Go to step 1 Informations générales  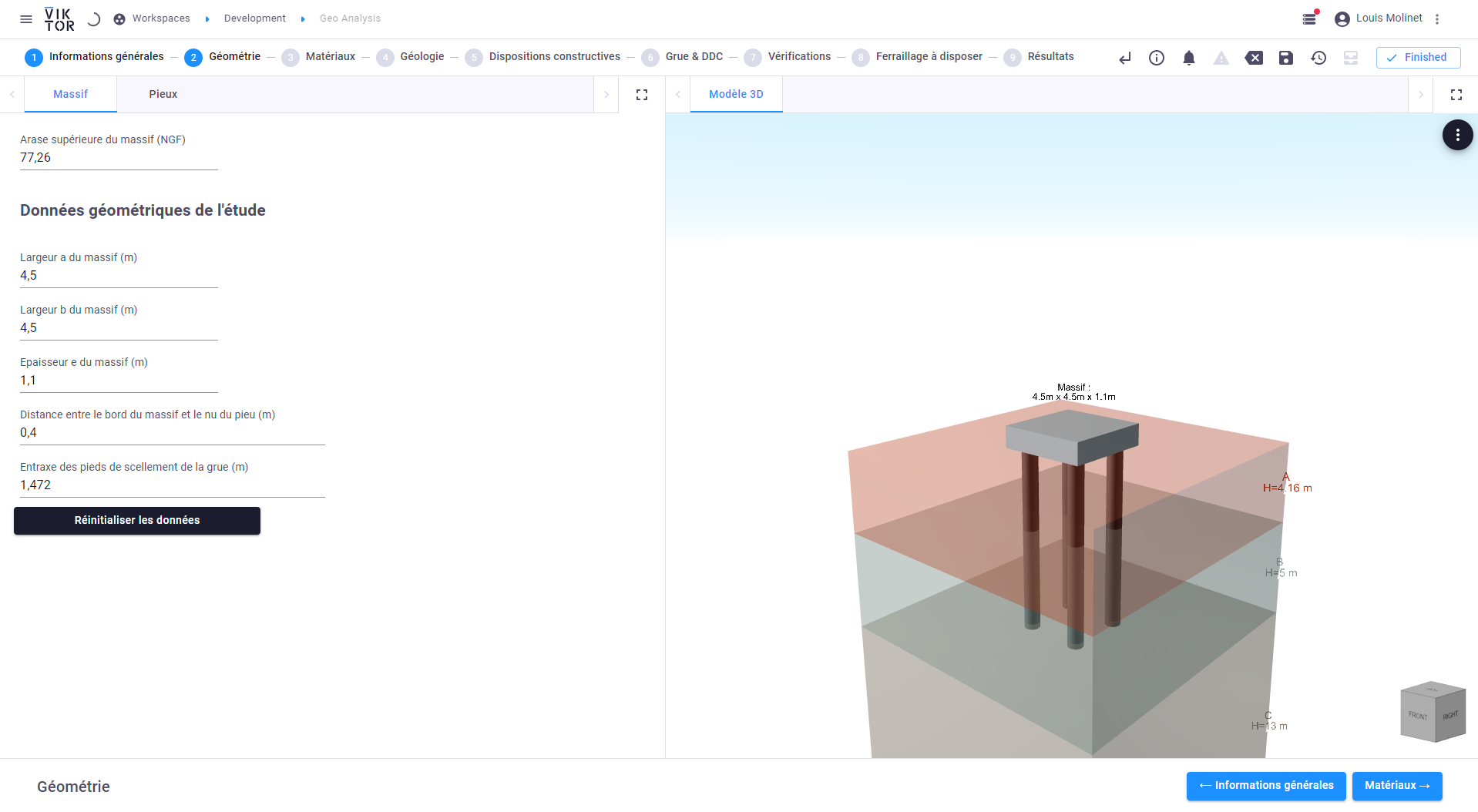point(94,57)
